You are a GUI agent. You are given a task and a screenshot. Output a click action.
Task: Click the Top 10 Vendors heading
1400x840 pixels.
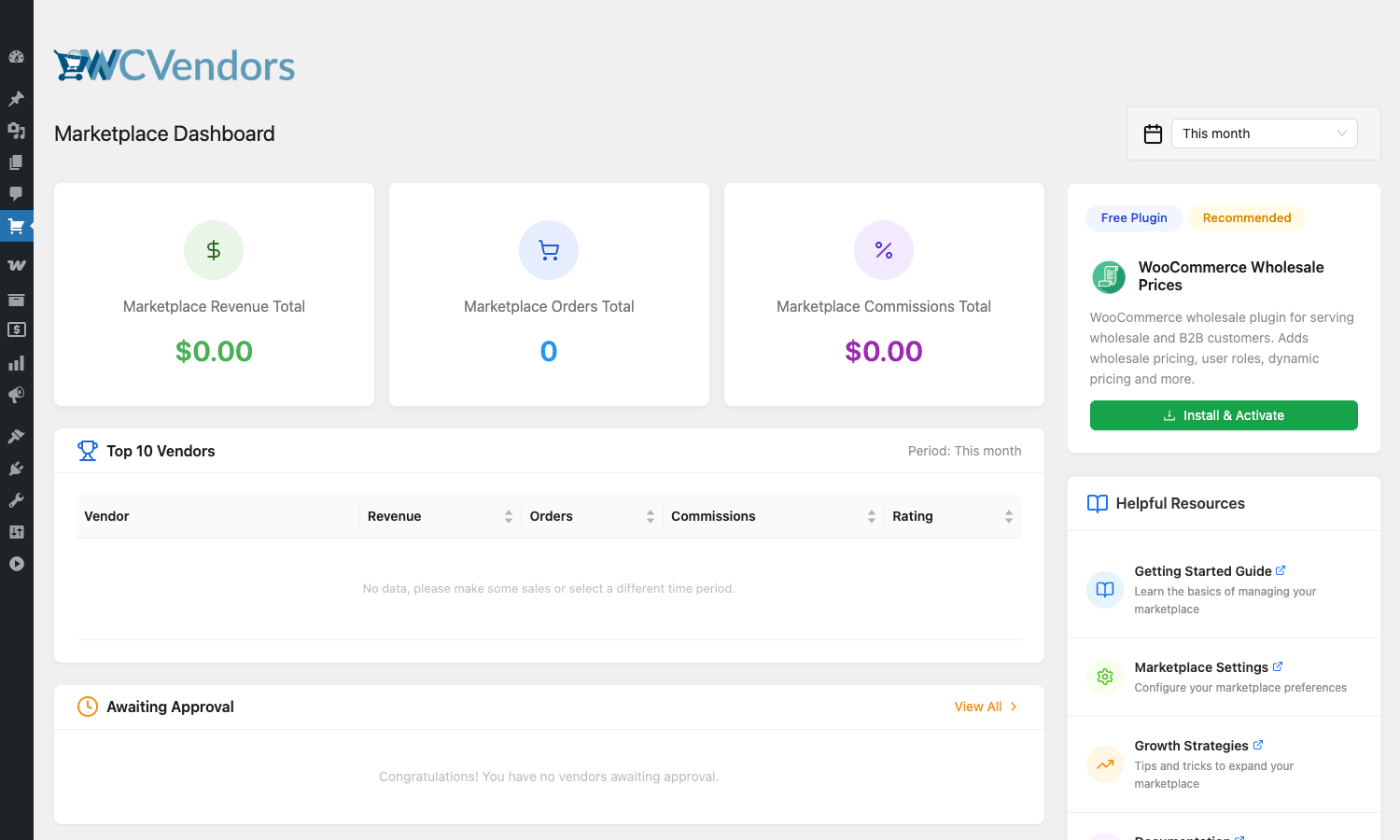pos(161,451)
